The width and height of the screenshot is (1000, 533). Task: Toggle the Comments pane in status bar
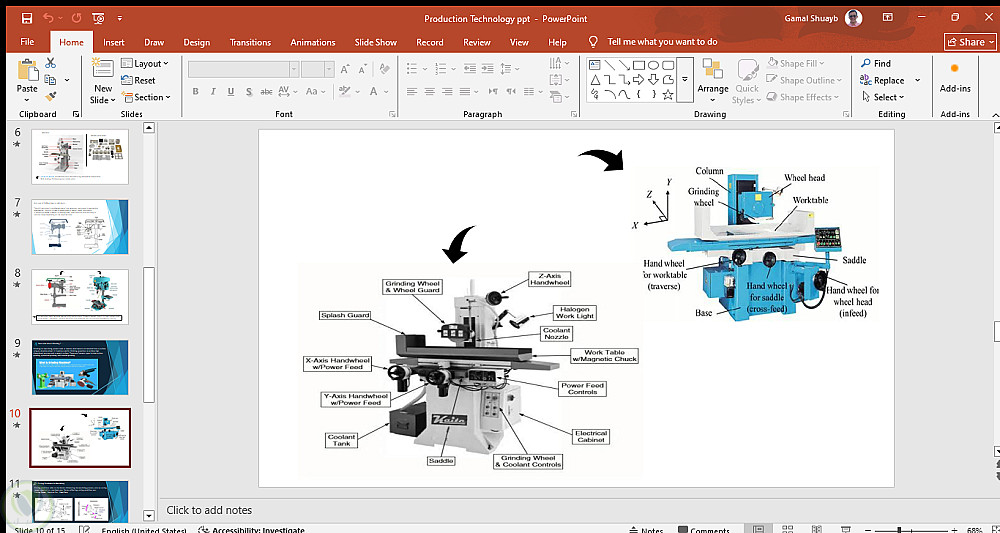click(x=702, y=530)
